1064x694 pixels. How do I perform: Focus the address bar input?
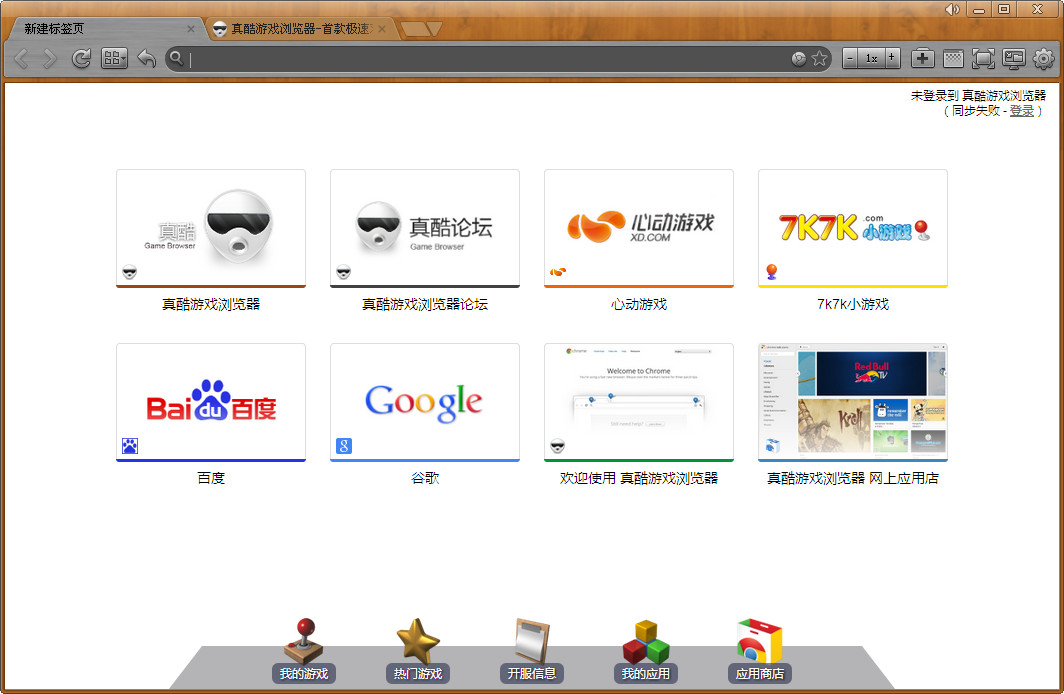pyautogui.click(x=489, y=59)
